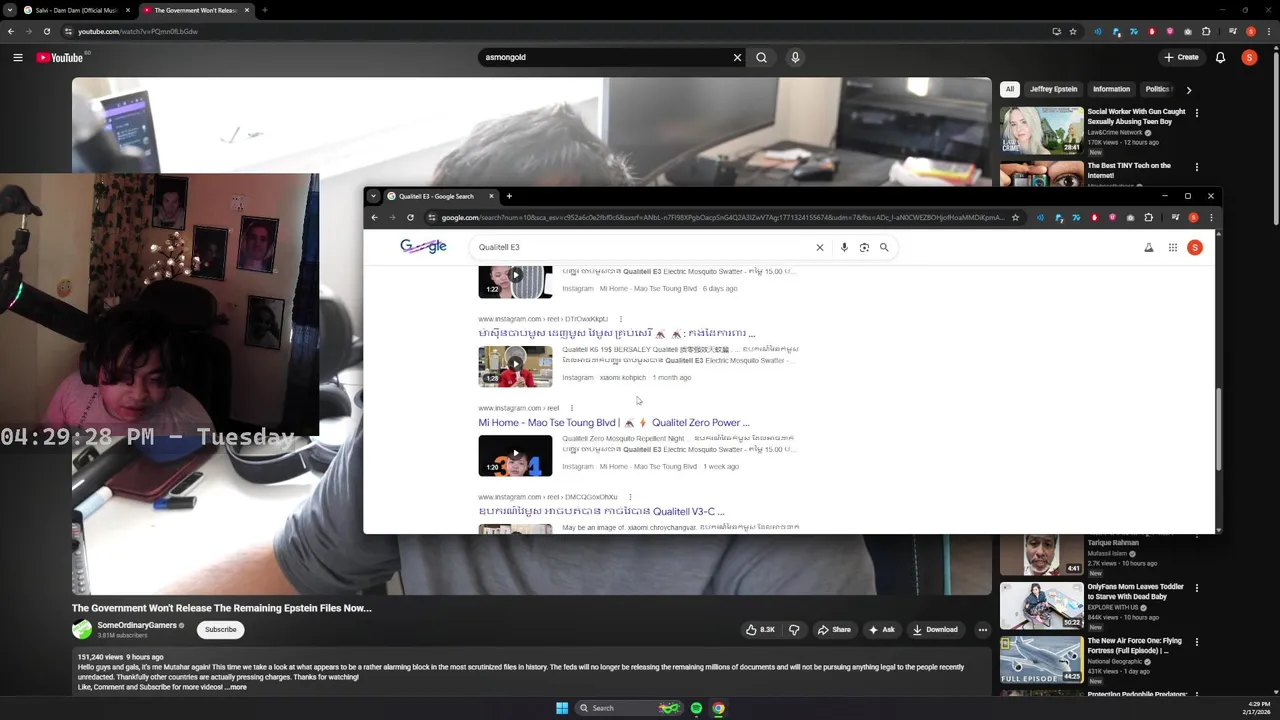The image size is (1280, 720).
Task: Open options for OnlyFans Mom Leaves Toddler video
Action: [1196, 588]
